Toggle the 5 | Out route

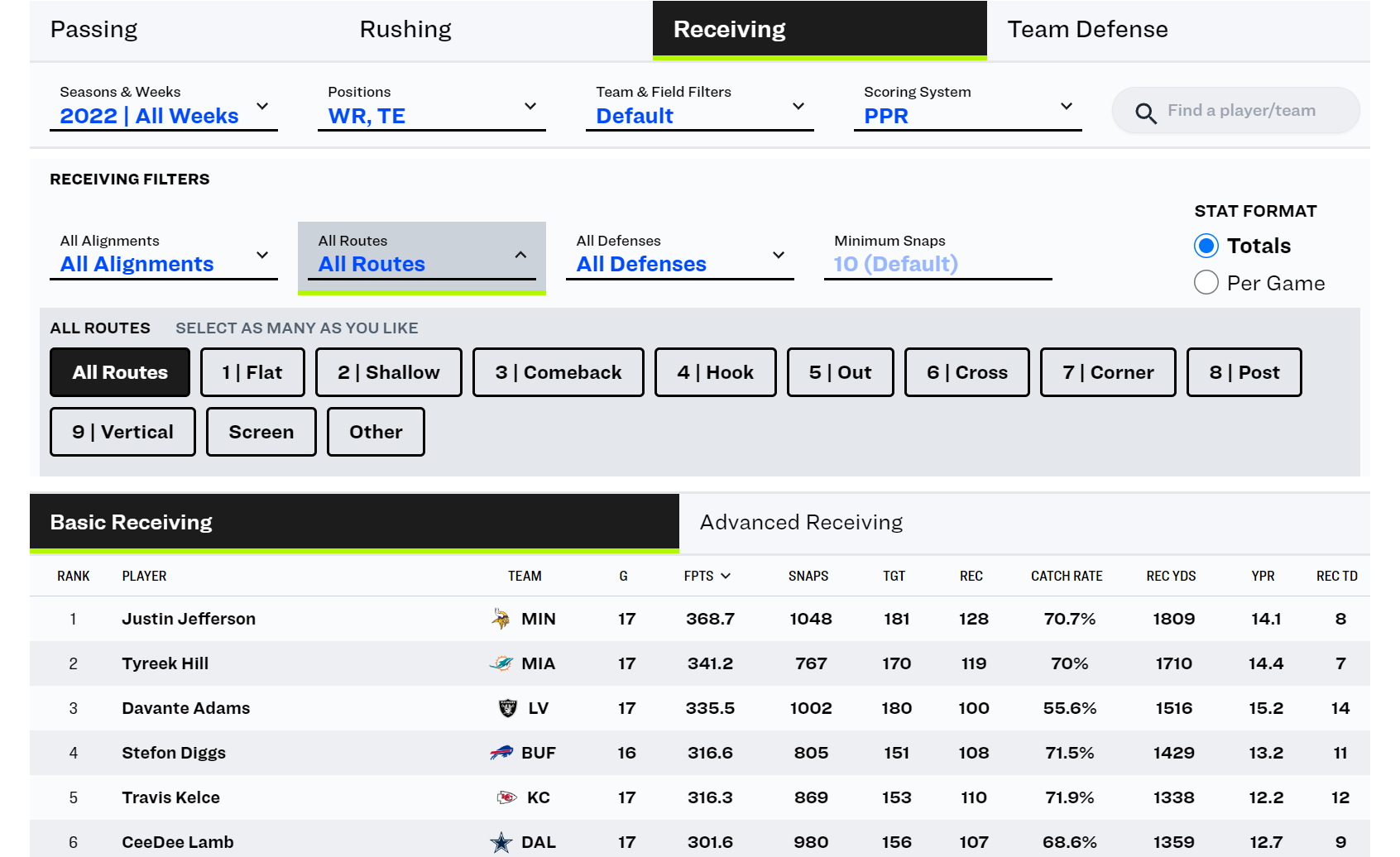point(841,372)
